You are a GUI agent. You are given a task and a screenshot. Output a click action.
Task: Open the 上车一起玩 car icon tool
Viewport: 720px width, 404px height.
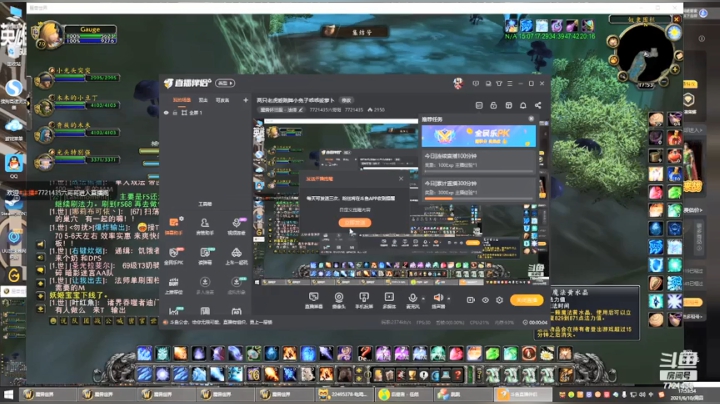click(236, 256)
